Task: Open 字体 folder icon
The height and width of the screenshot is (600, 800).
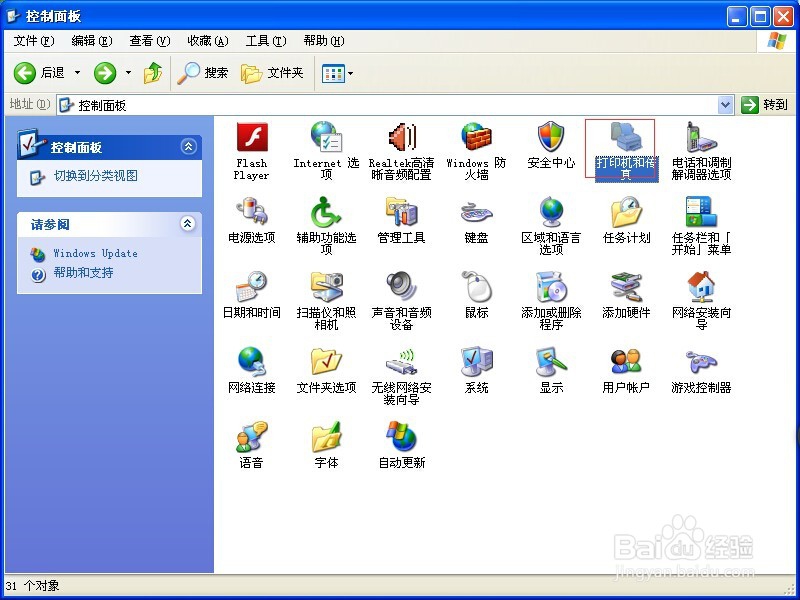Action: (327, 436)
